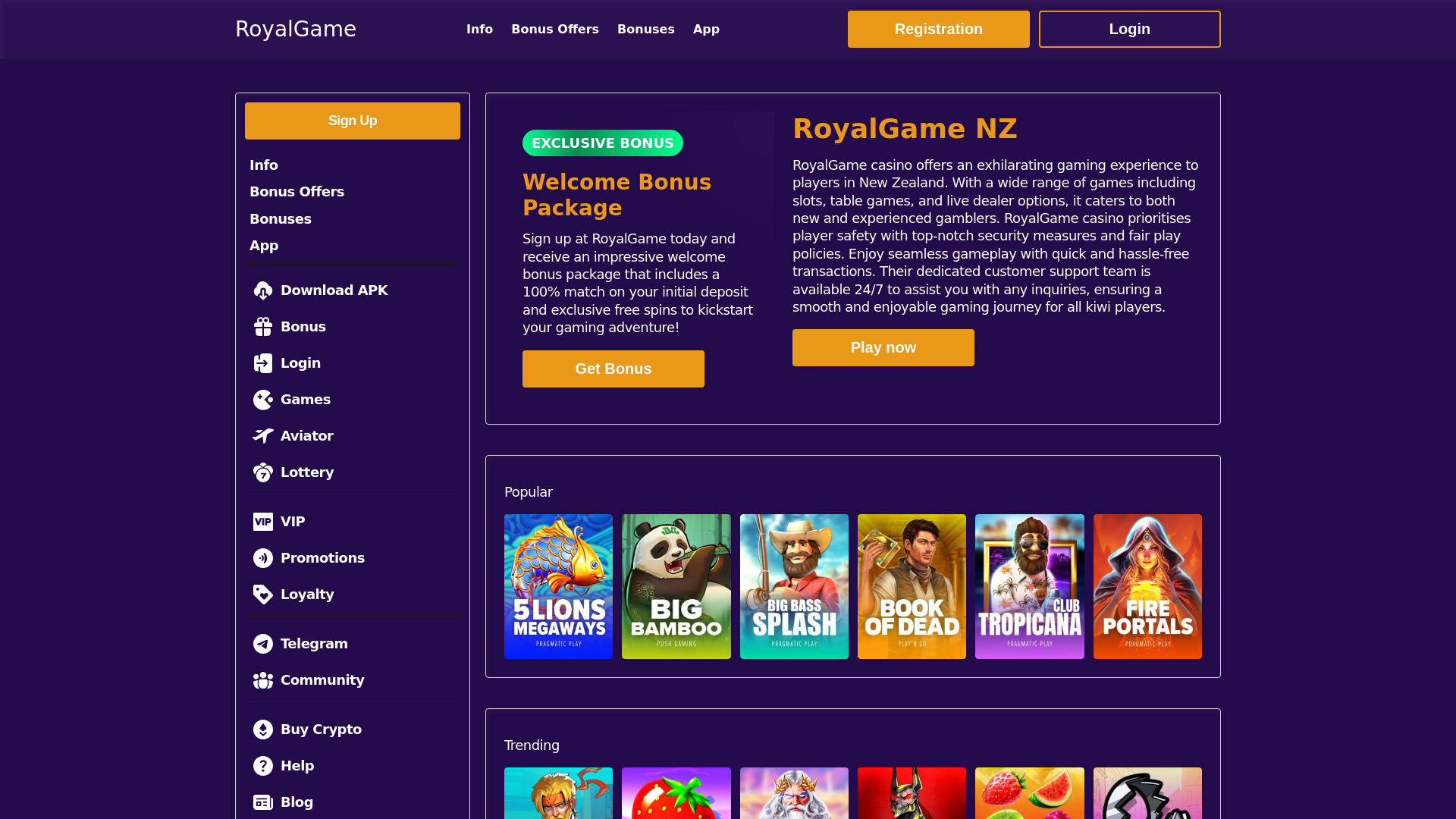Click the Registration button in header
Viewport: 1456px width, 819px height.
(939, 29)
